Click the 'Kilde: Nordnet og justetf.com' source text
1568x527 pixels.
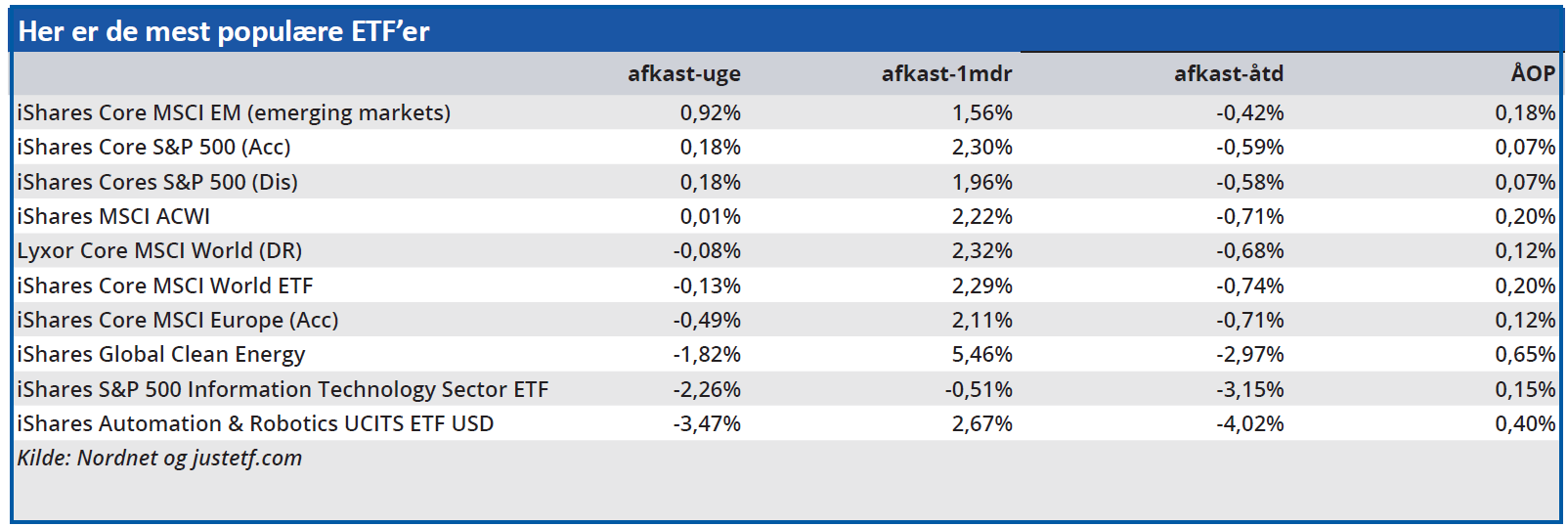(159, 459)
